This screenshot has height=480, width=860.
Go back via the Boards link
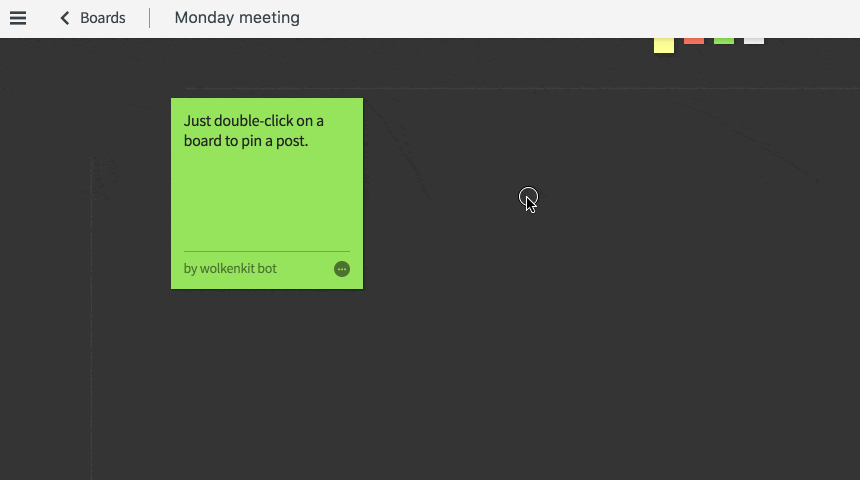[102, 18]
